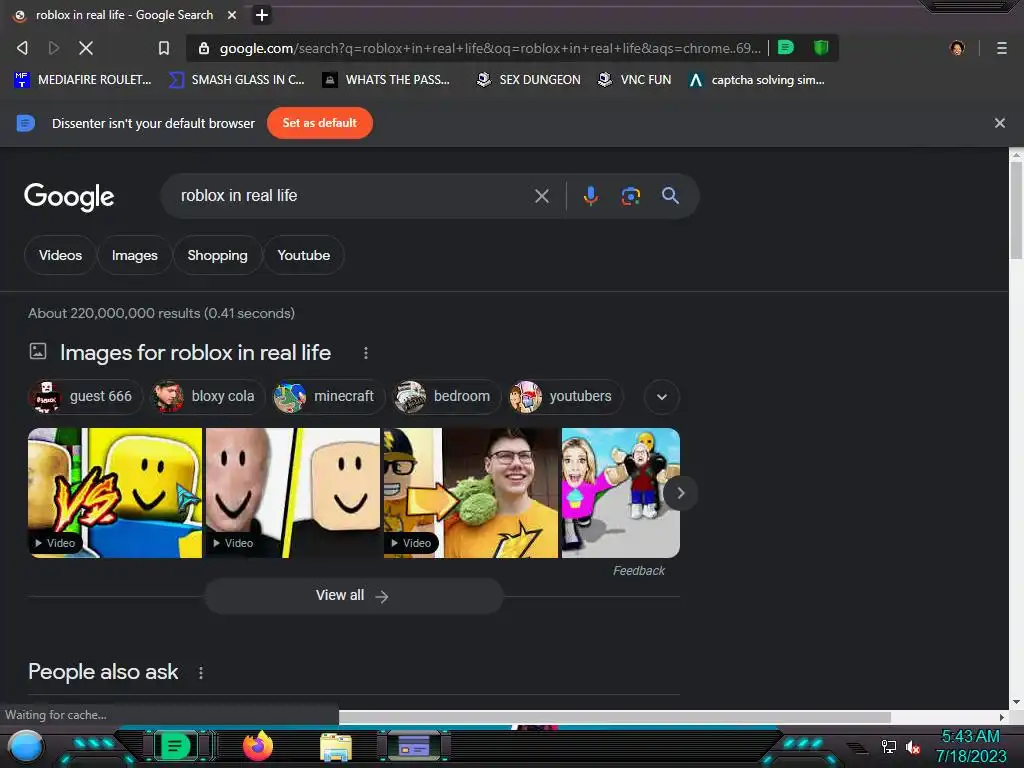Open the browser profile avatar
The image size is (1024, 768).
(957, 48)
